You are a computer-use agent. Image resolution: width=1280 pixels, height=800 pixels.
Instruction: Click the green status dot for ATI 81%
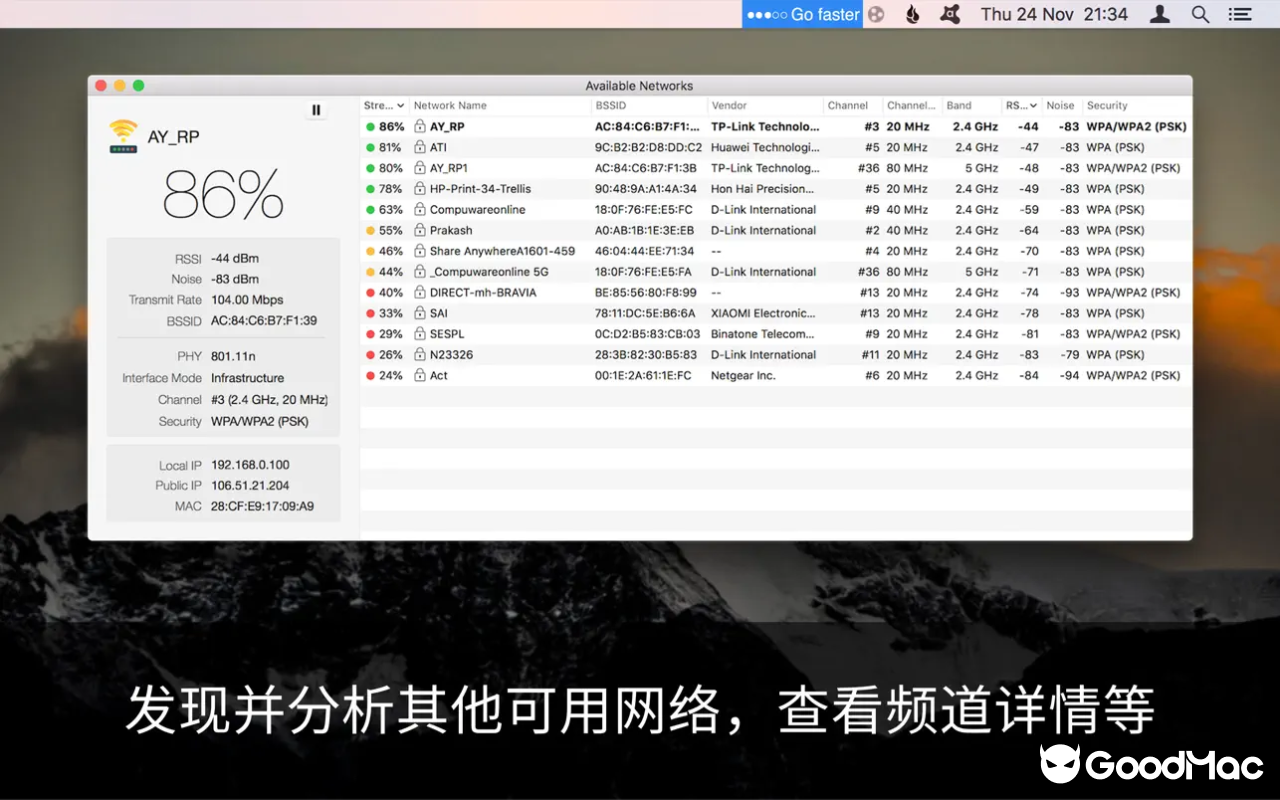coord(370,147)
